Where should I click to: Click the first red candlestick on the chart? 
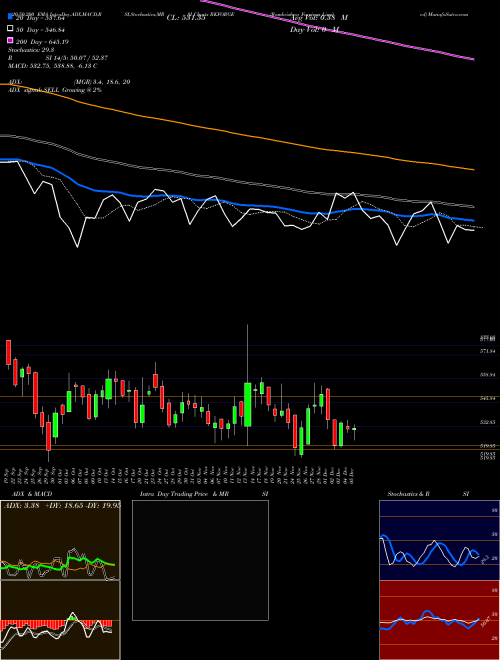8,353
